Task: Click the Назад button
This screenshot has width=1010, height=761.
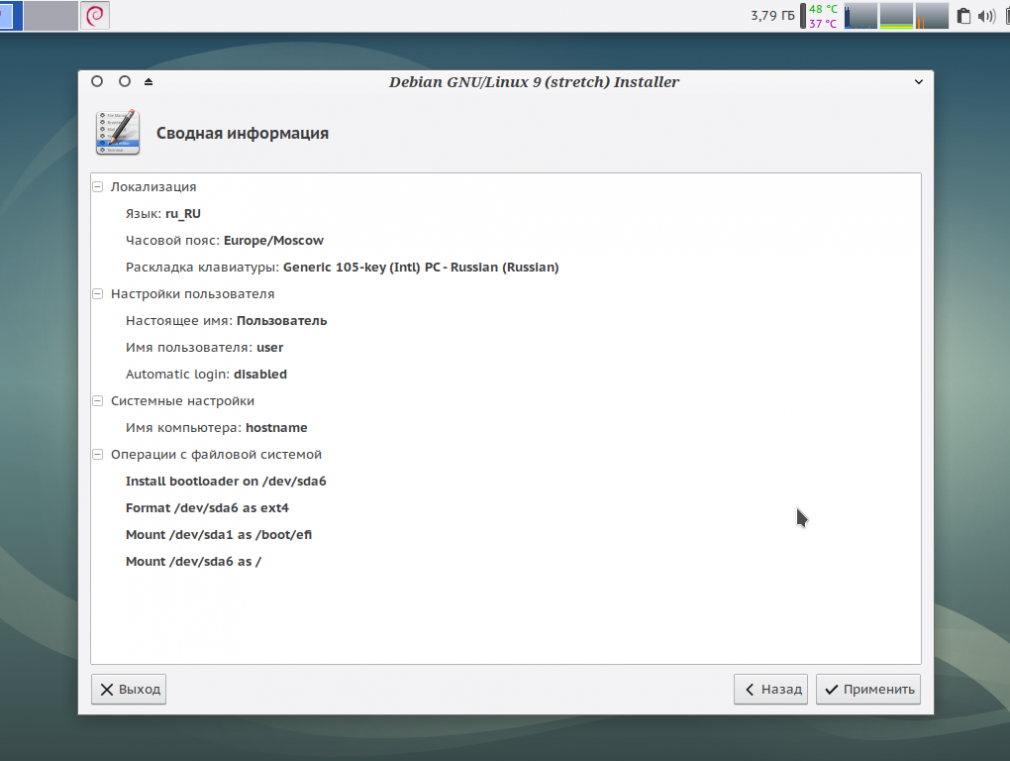Action: coord(771,689)
